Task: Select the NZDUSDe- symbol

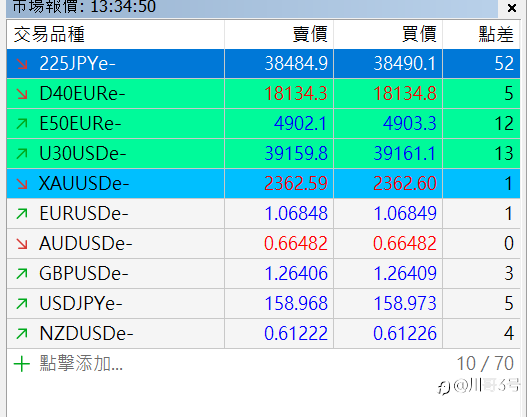Action: click(x=86, y=333)
